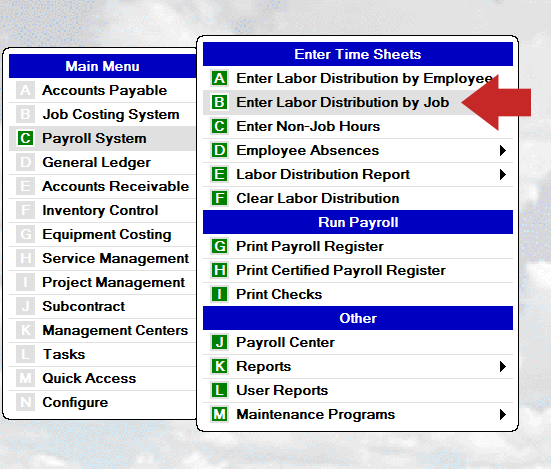Click the faded K icon beside Management Centers

tap(25, 330)
